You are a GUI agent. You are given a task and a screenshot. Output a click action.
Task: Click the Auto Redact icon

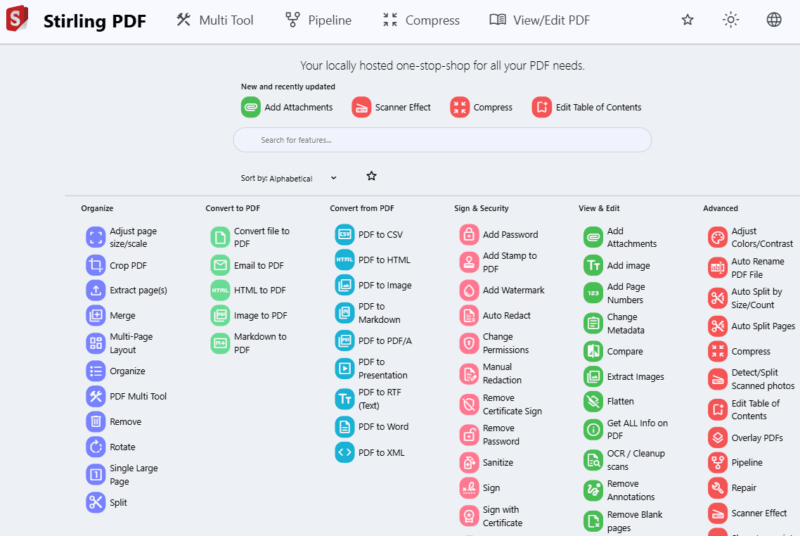coord(469,315)
